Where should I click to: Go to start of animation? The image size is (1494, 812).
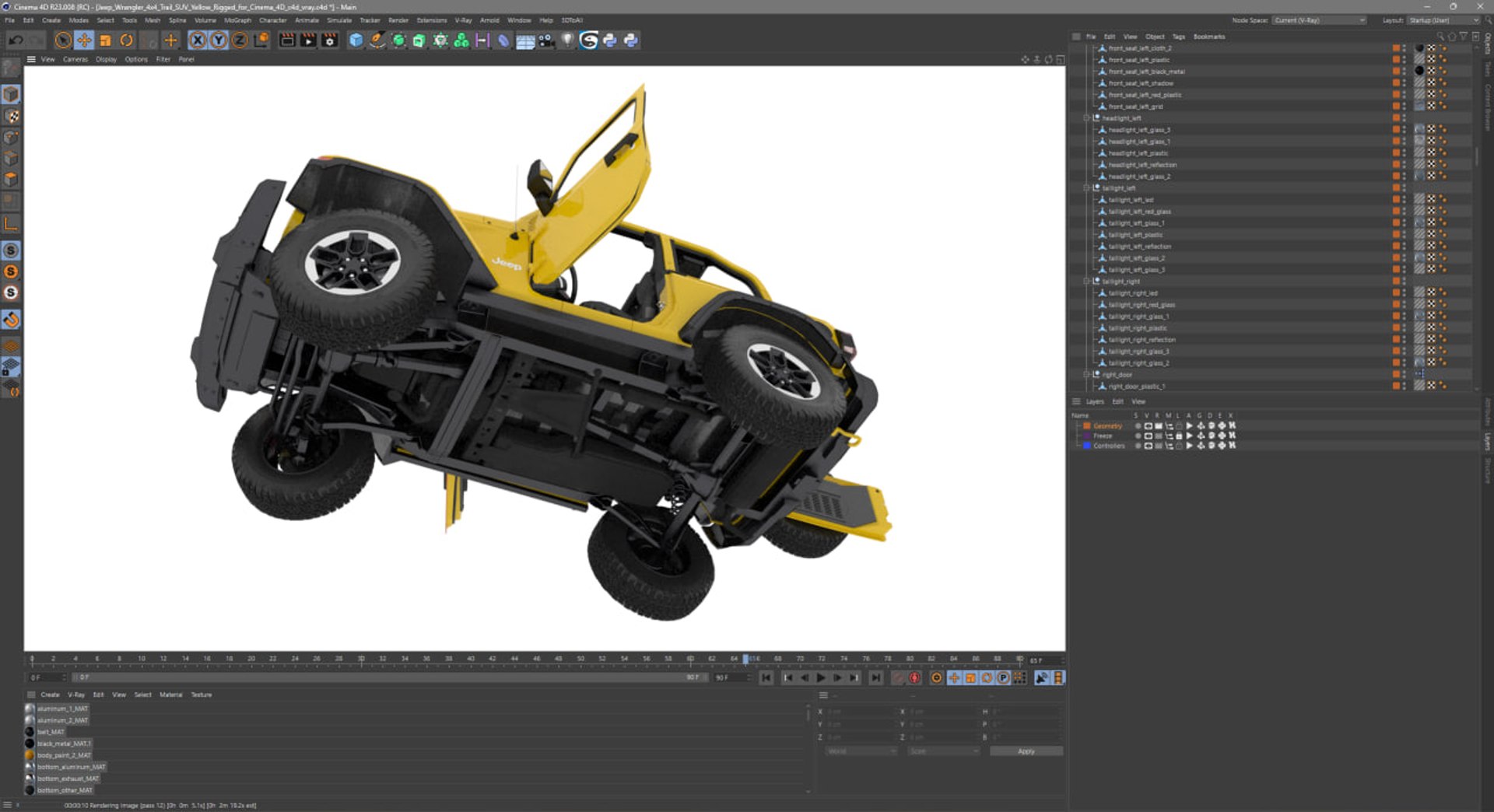(766, 678)
